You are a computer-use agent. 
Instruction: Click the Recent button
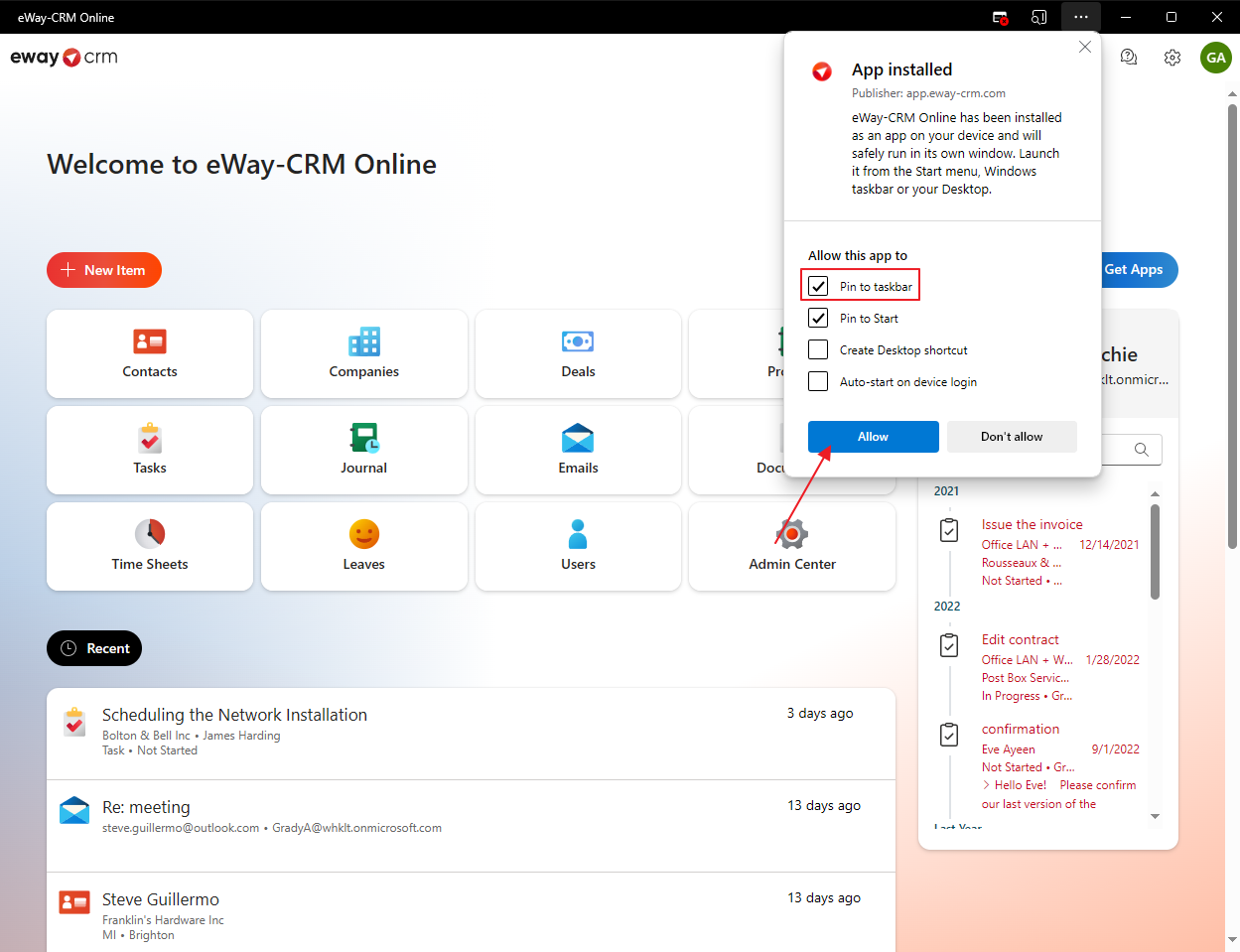[x=94, y=648]
